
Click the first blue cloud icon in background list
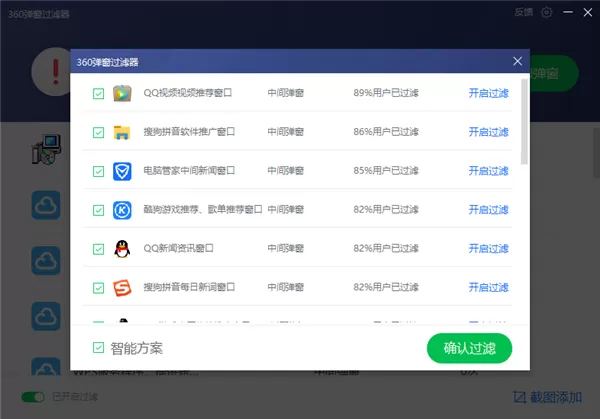coord(46,205)
